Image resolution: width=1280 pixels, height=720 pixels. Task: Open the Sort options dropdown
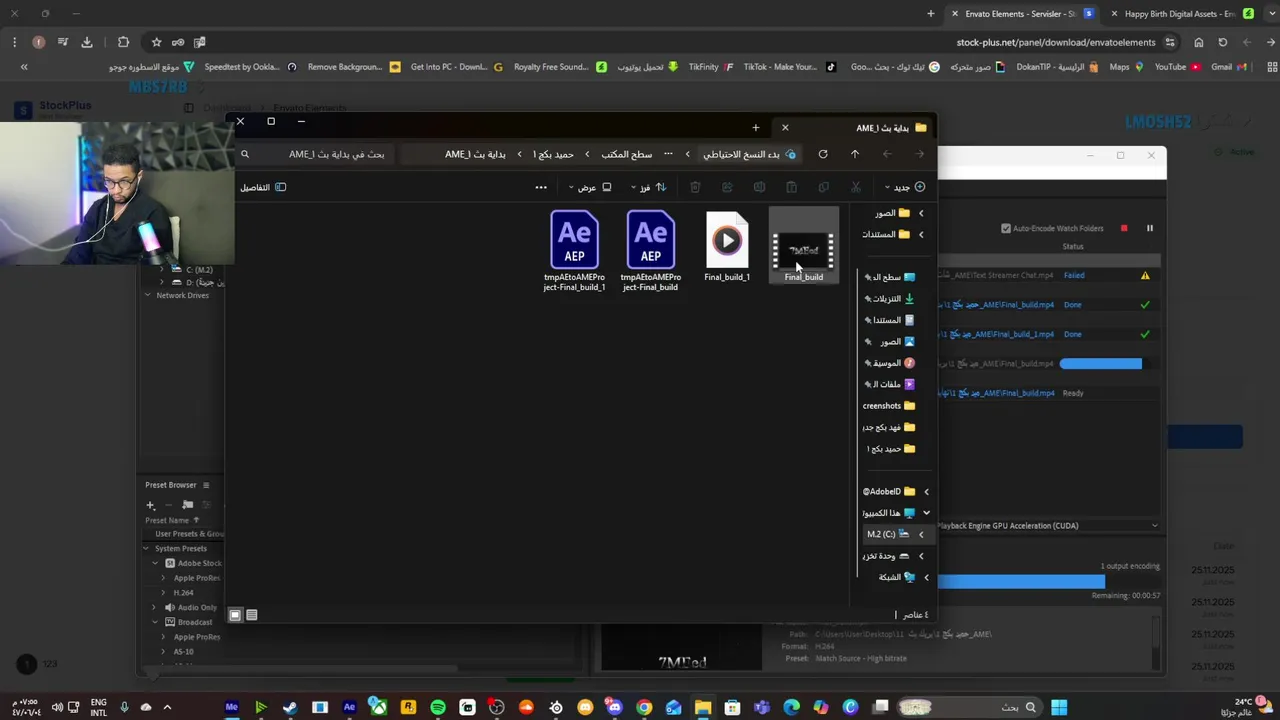(648, 187)
